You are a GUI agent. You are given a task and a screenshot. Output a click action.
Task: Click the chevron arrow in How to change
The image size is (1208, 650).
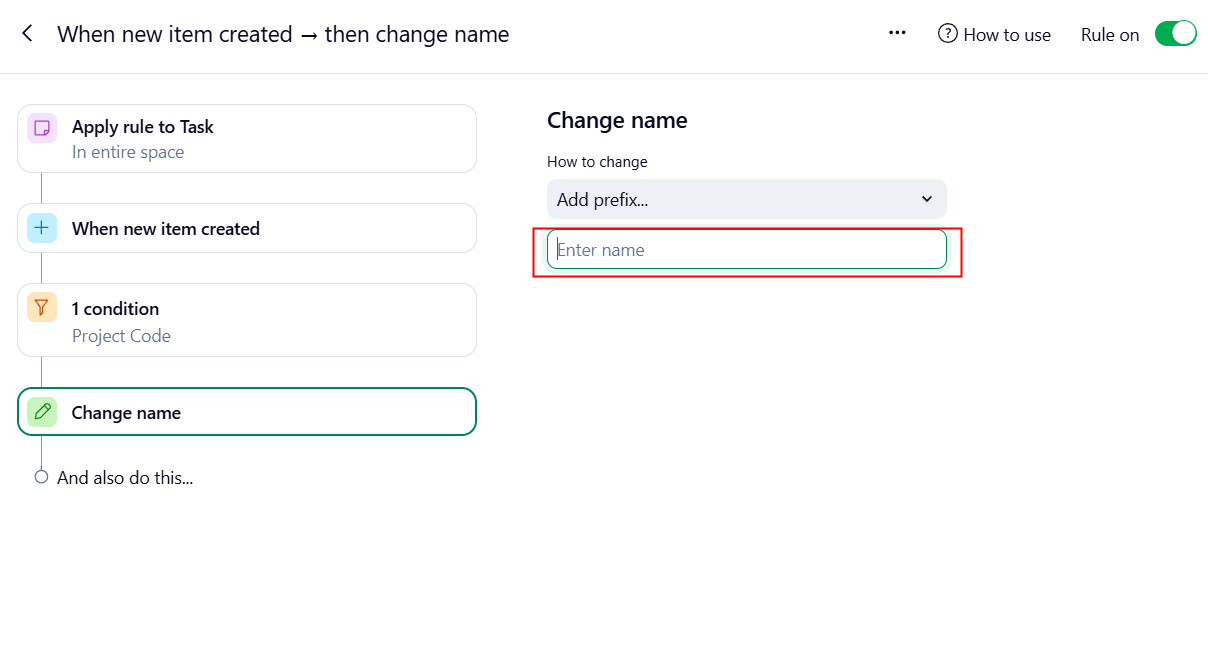(x=926, y=199)
